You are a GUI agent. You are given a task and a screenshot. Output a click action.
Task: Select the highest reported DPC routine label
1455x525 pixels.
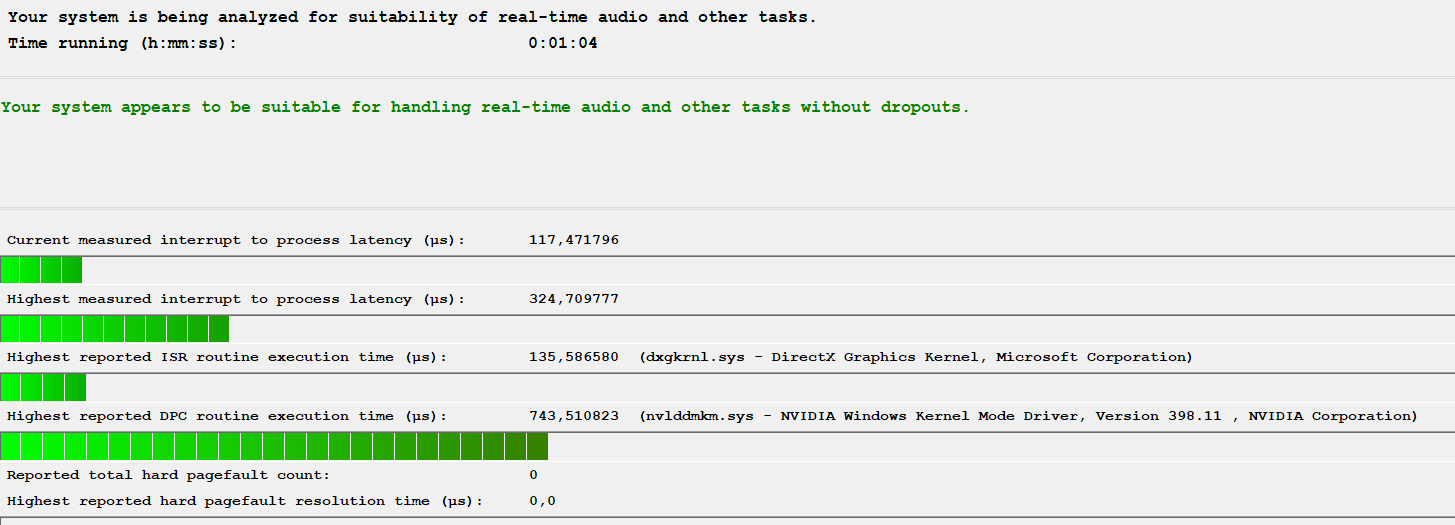(227, 416)
